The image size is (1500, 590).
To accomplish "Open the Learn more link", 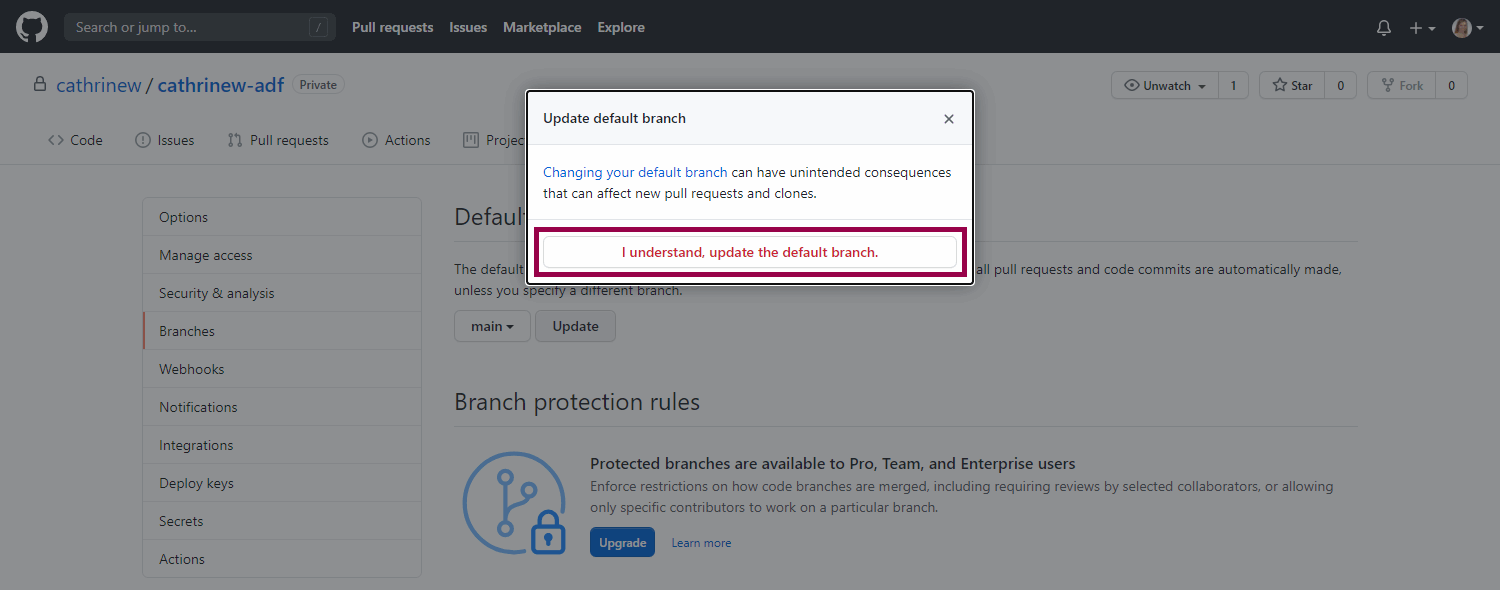I will pos(701,543).
